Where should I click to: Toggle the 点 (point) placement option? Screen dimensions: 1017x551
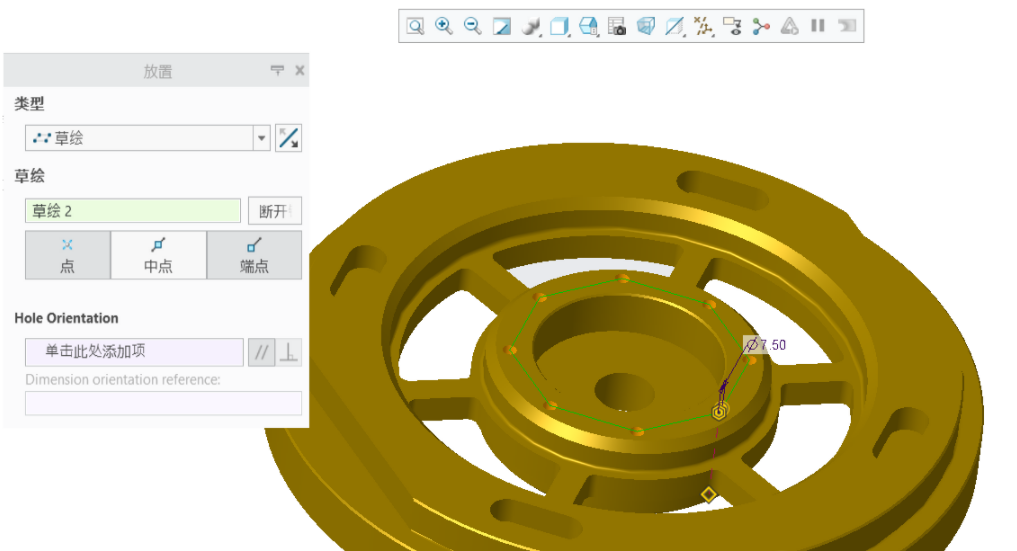coord(67,255)
